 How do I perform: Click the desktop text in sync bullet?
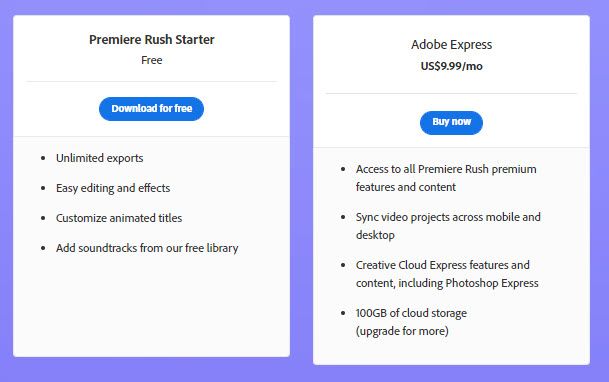tap(375, 235)
